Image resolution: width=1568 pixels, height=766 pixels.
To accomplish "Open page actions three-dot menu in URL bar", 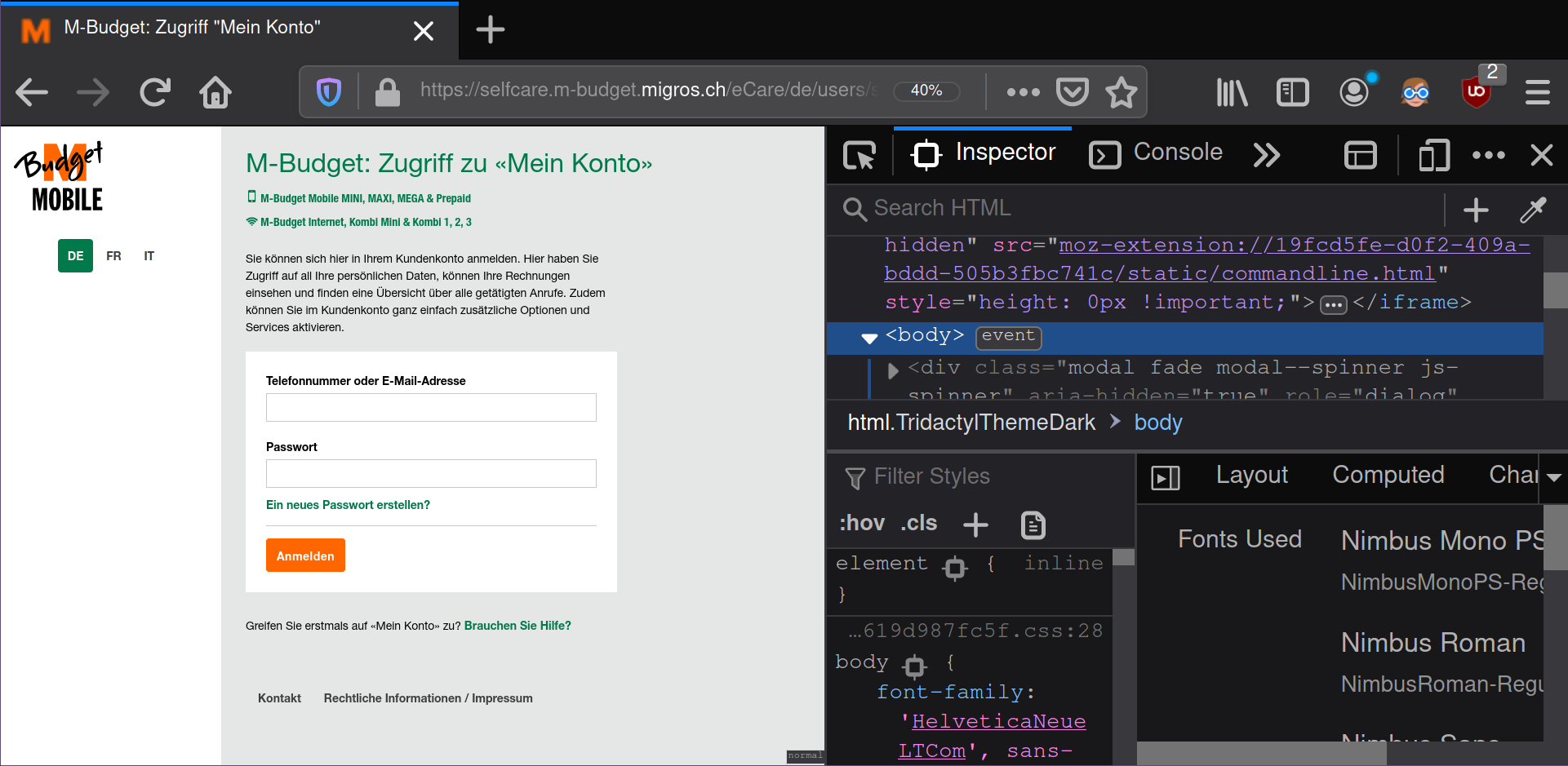I will point(1024,92).
